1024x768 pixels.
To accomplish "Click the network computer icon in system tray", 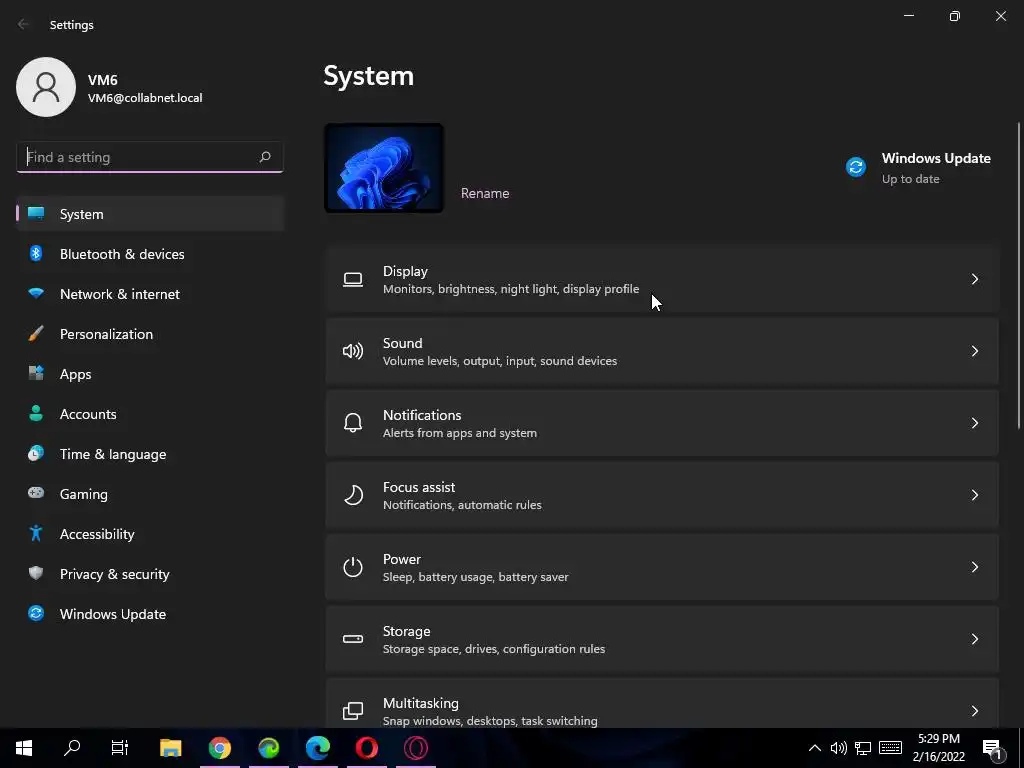I will pyautogui.click(x=863, y=748).
